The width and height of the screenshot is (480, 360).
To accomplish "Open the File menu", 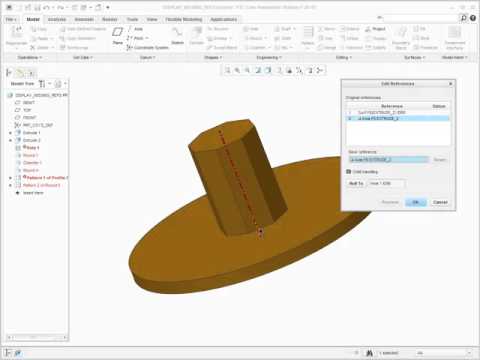I will 11,19.
